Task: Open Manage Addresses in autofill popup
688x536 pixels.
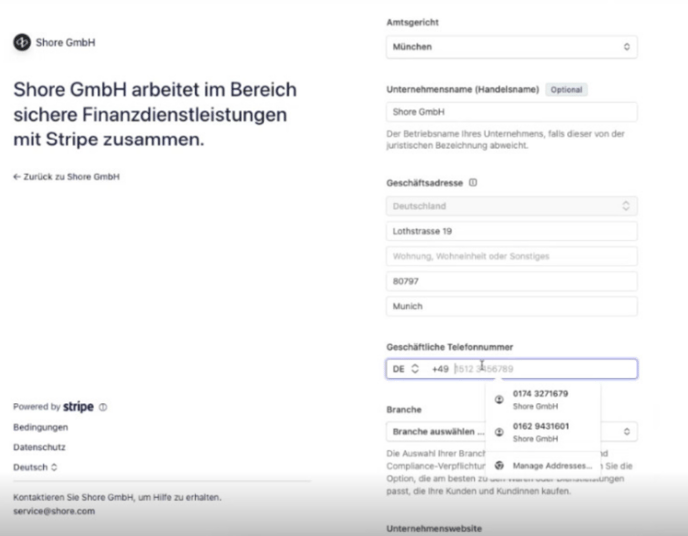Action: coord(552,466)
